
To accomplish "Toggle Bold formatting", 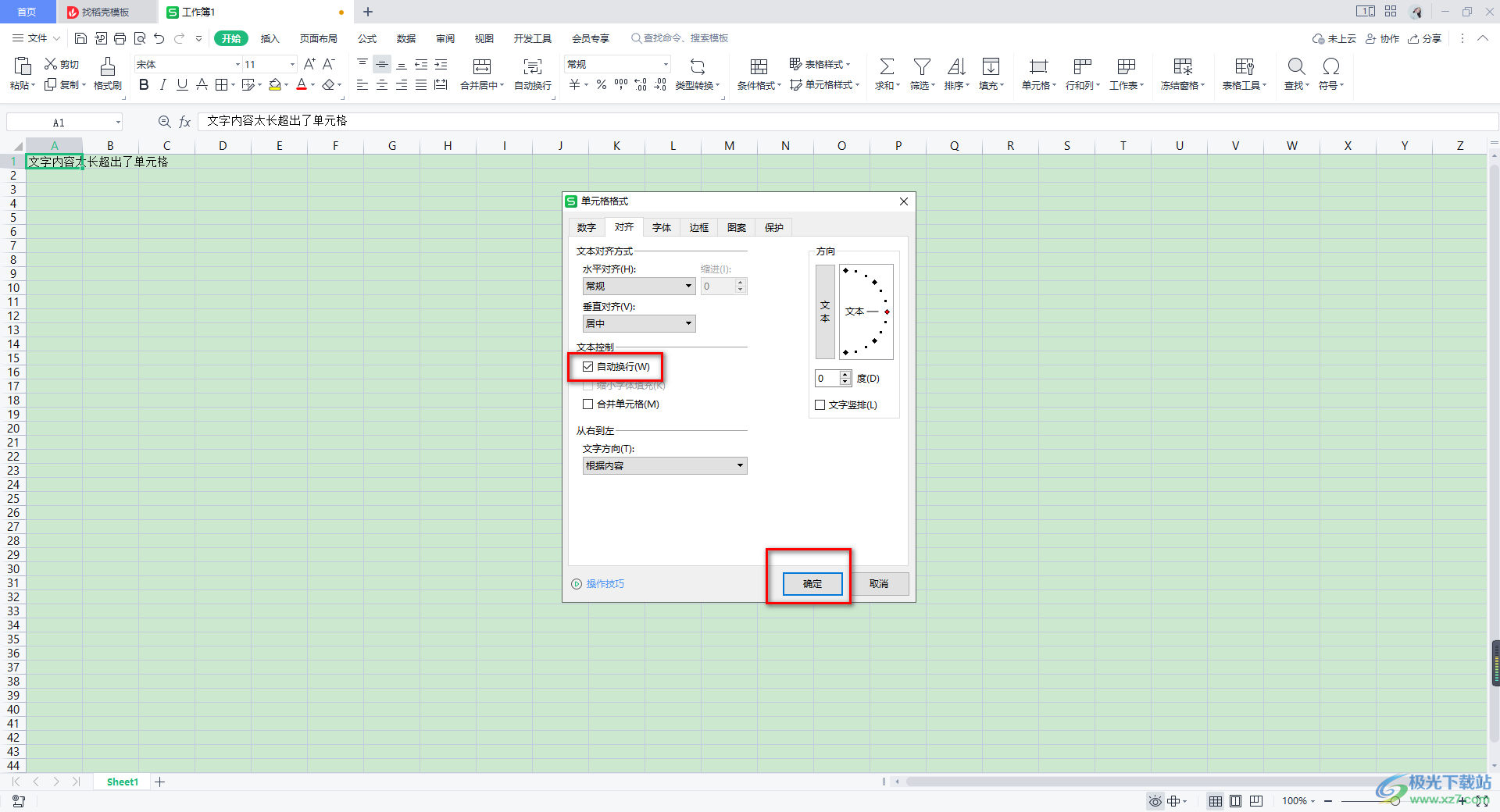I will (144, 84).
